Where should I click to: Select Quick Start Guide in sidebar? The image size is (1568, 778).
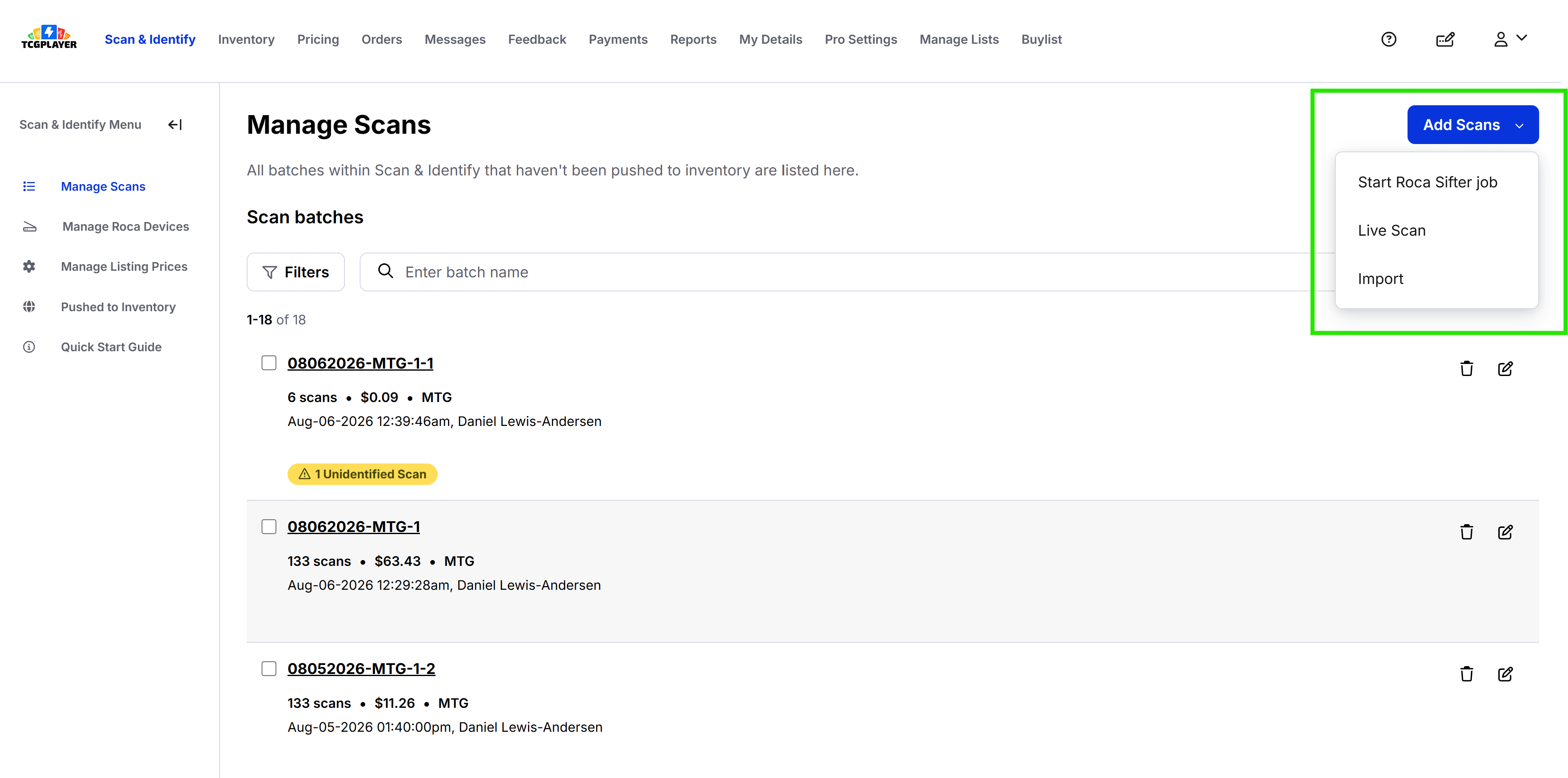(111, 347)
